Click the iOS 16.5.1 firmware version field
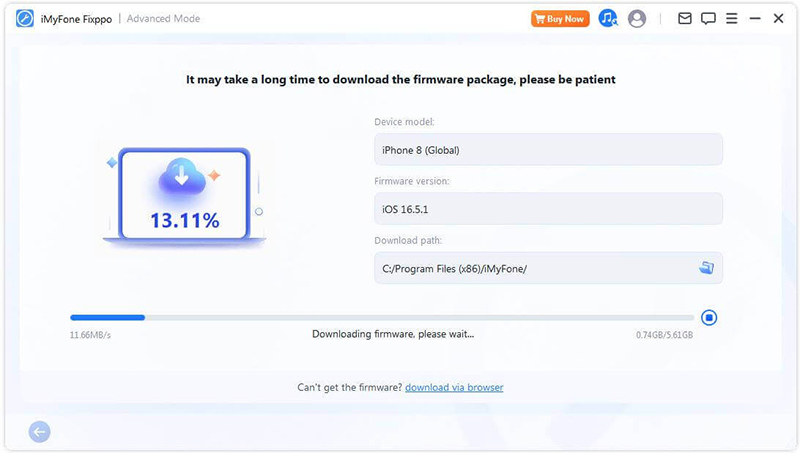Viewport: 800px width, 453px height. (548, 209)
